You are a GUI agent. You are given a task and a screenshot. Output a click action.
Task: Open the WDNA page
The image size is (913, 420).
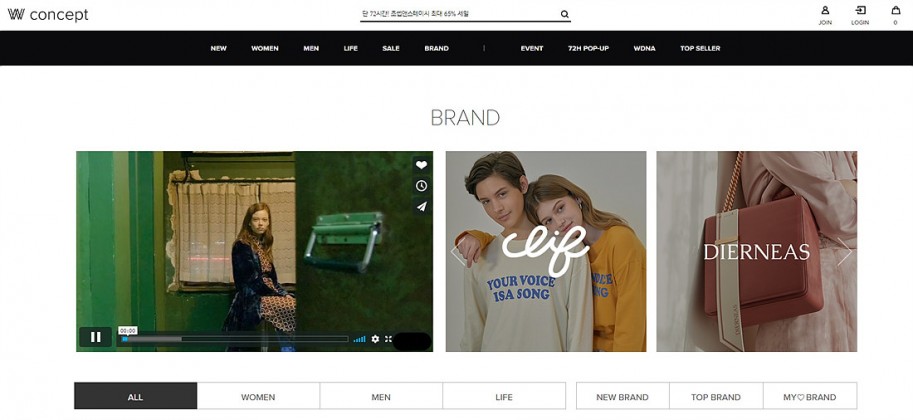[x=645, y=48]
